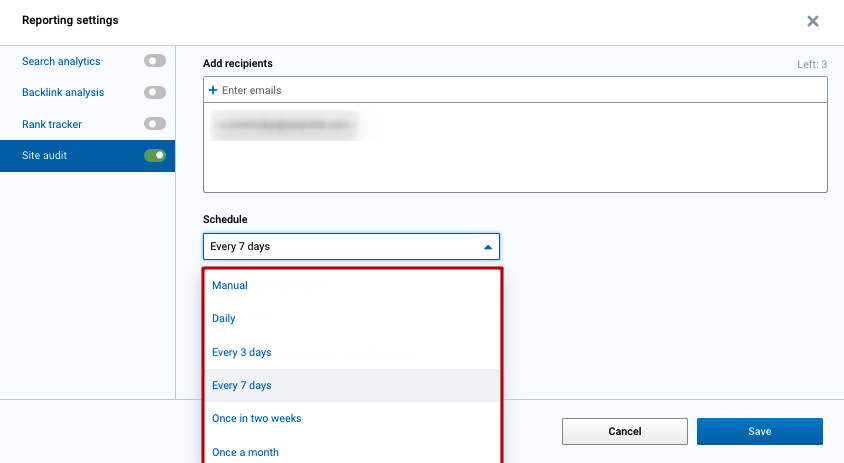This screenshot has width=844, height=463.
Task: Pick Once in two weeks option
Action: [257, 419]
